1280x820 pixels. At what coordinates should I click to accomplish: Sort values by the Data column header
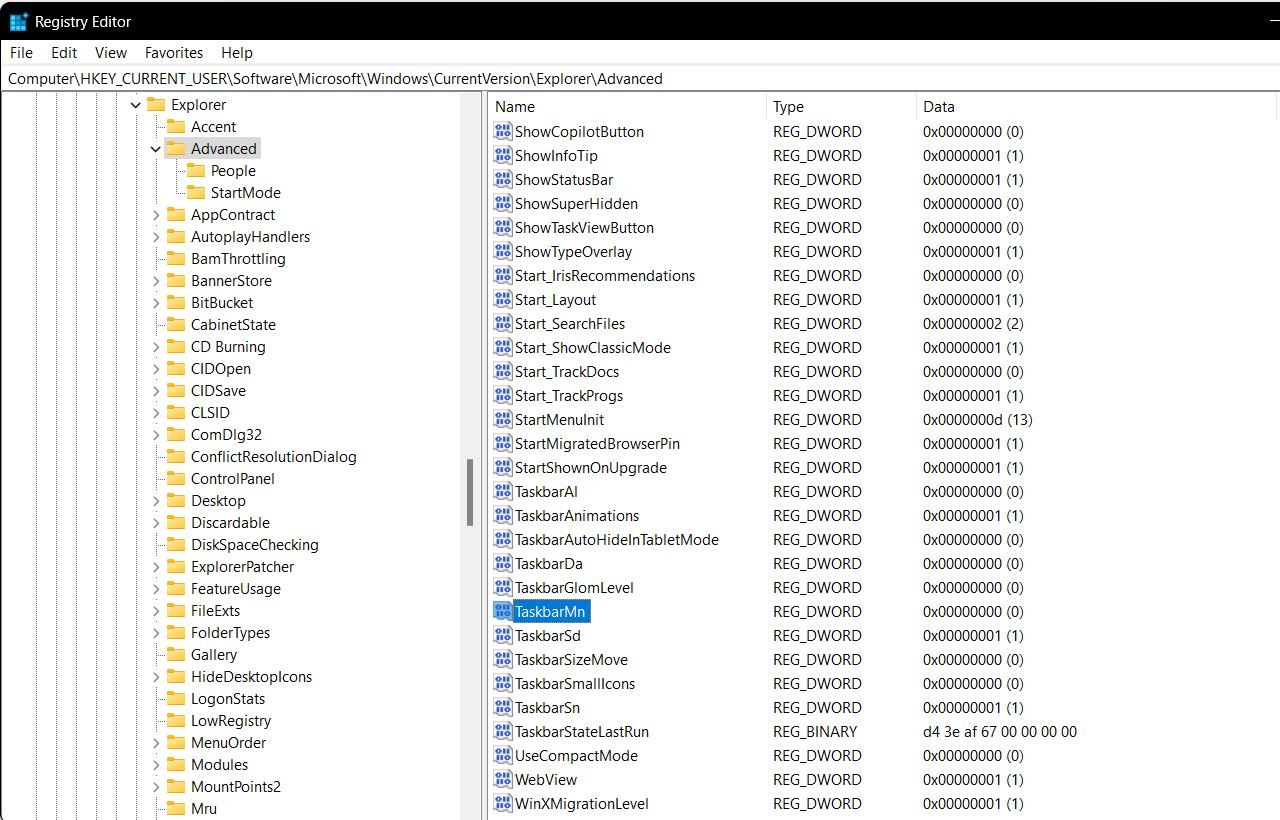1096,106
